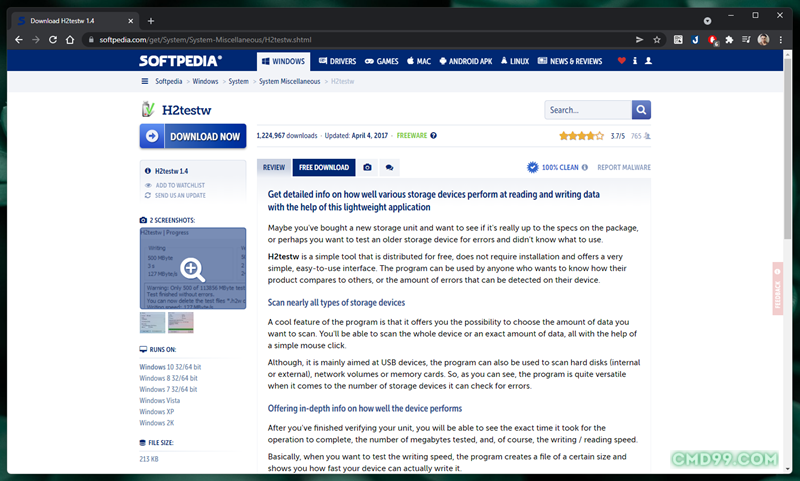Go back using the browser back arrow

point(19,40)
